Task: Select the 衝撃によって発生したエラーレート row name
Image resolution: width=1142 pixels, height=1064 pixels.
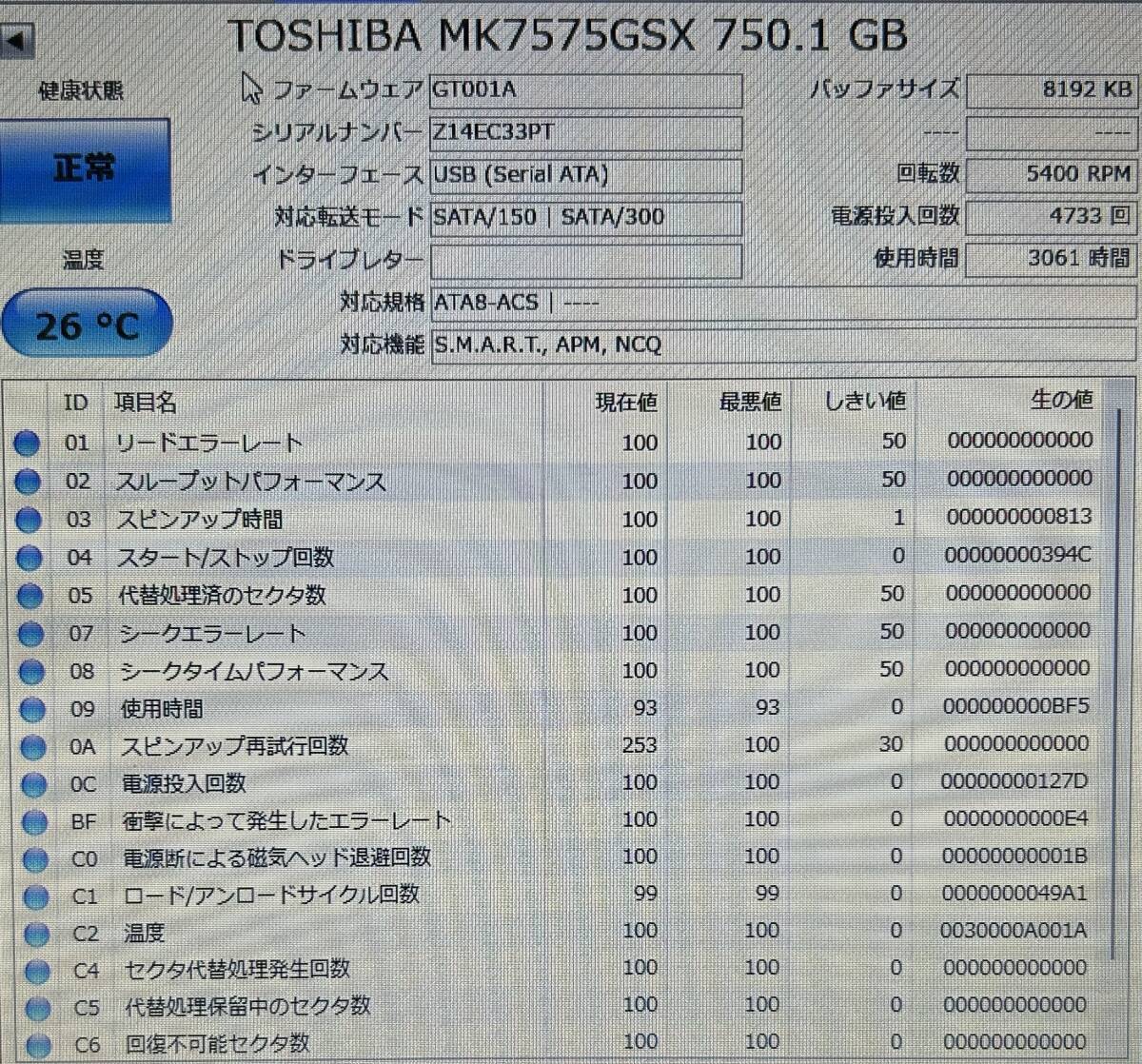Action: [x=286, y=821]
